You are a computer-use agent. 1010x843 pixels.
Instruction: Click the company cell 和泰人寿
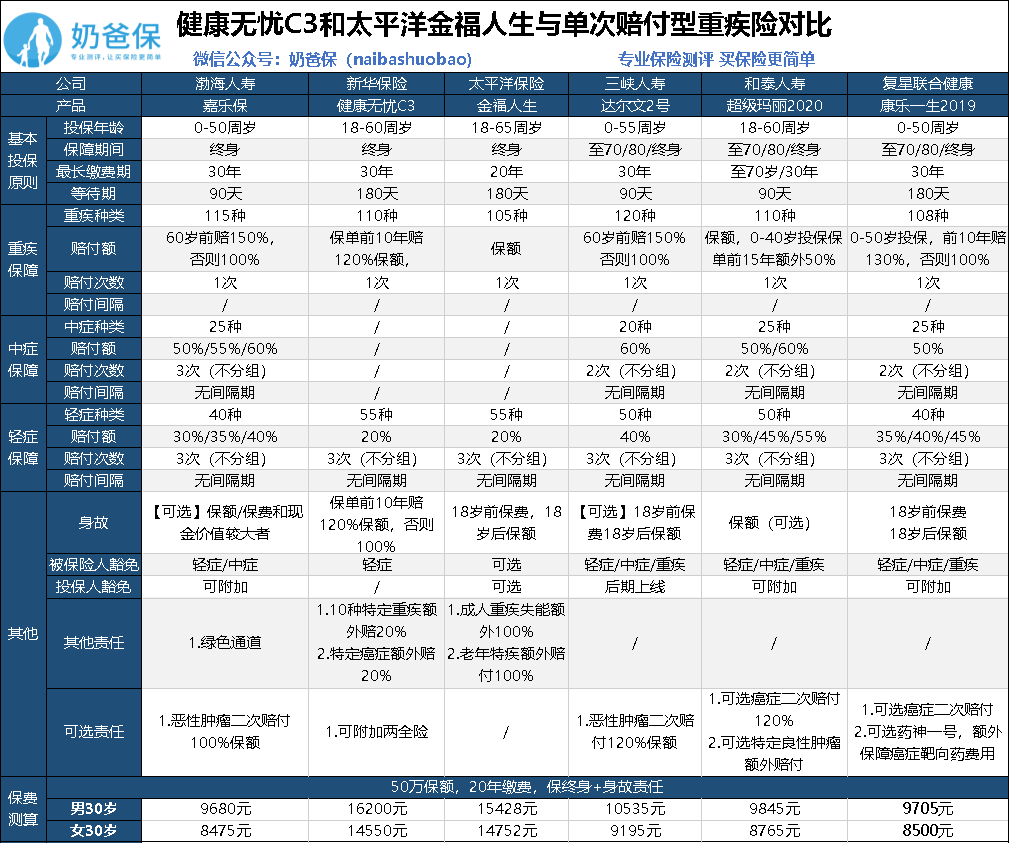click(x=774, y=84)
